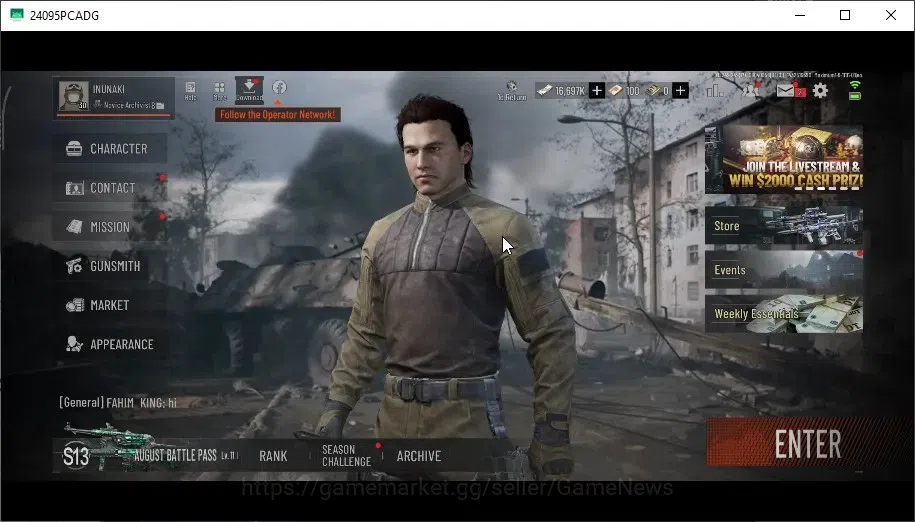This screenshot has width=915, height=522.
Task: Click the GUNSMITH weapon icon
Action: tap(74, 266)
